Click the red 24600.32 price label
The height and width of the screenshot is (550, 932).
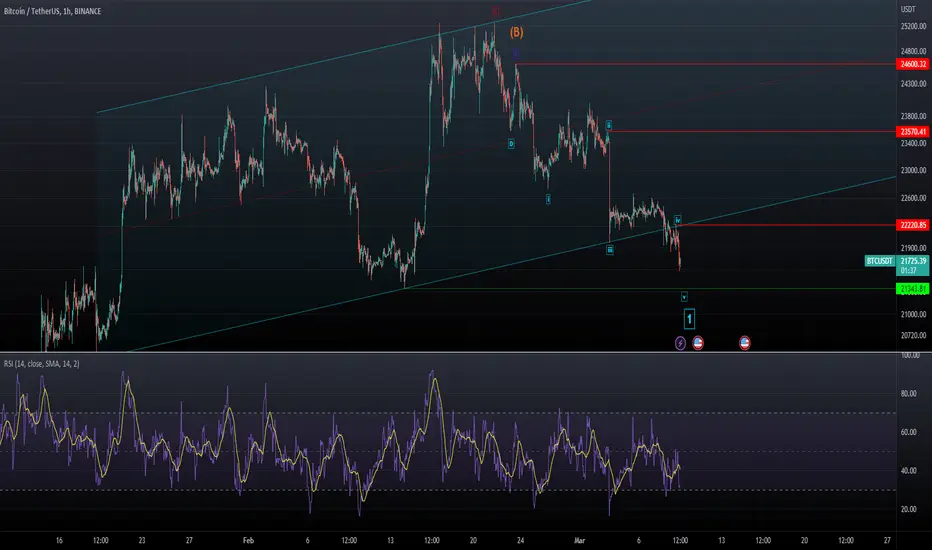(912, 64)
